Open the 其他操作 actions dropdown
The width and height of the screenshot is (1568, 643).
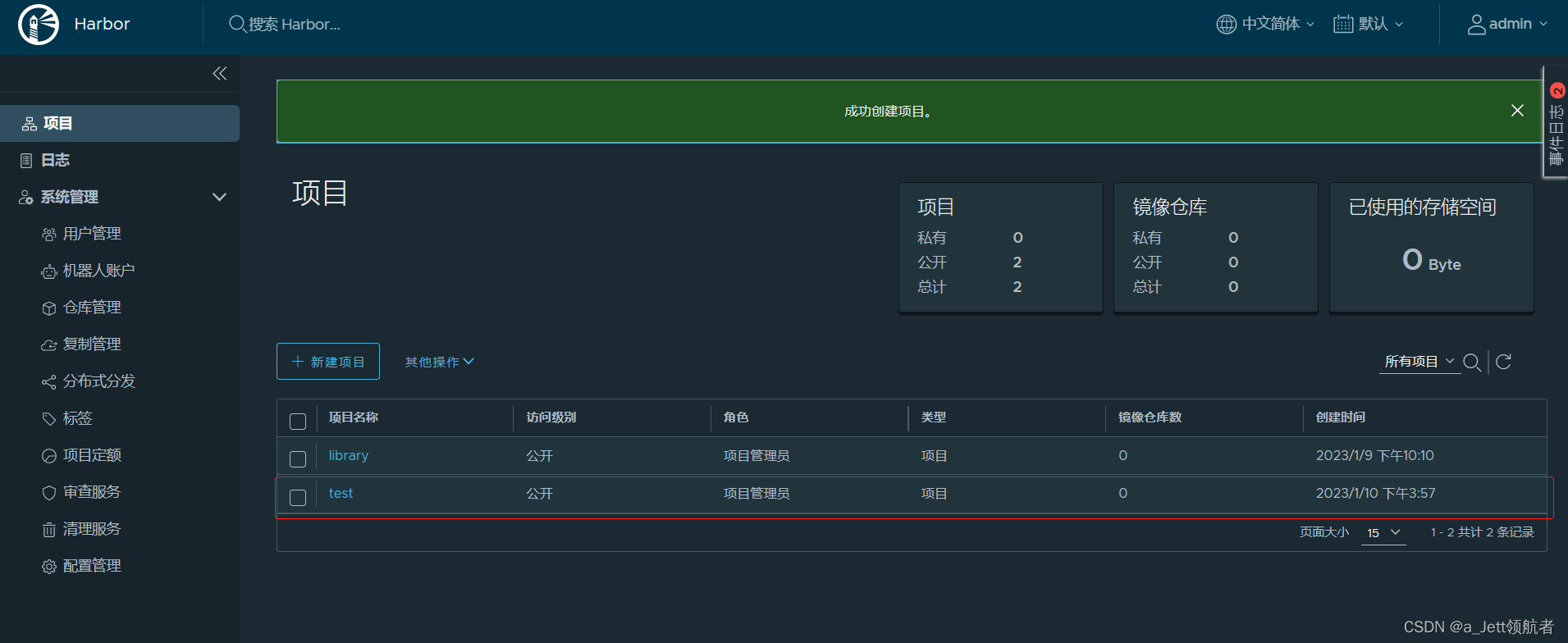tap(439, 362)
